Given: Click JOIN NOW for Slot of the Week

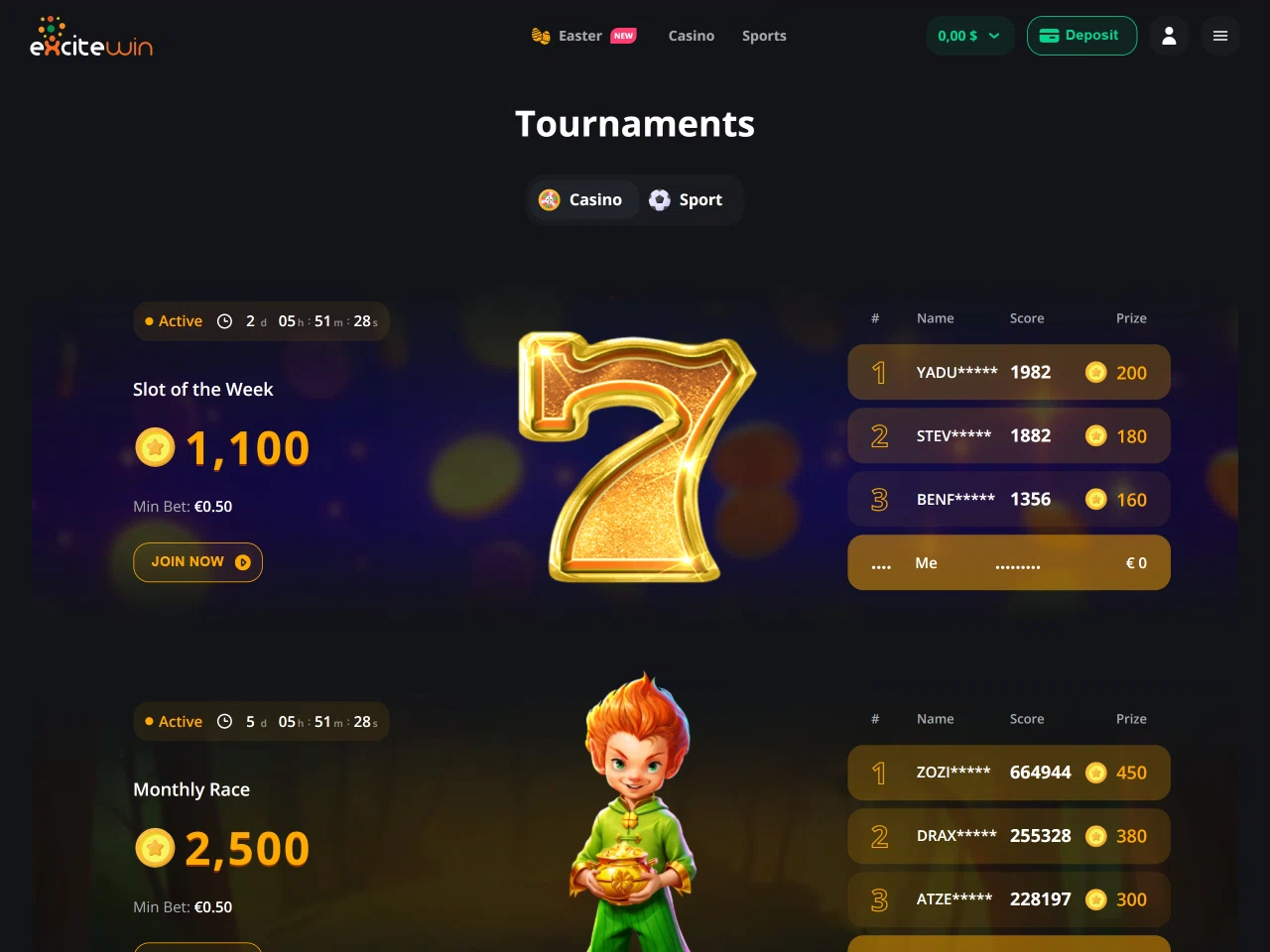Looking at the screenshot, I should (x=197, y=562).
